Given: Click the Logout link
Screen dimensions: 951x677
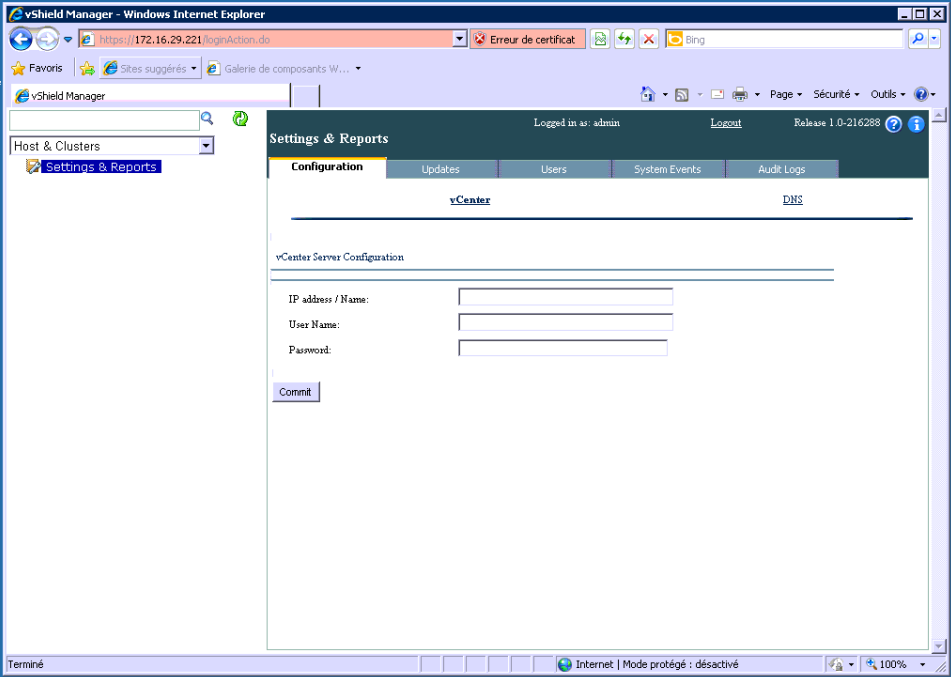Looking at the screenshot, I should pyautogui.click(x=726, y=123).
